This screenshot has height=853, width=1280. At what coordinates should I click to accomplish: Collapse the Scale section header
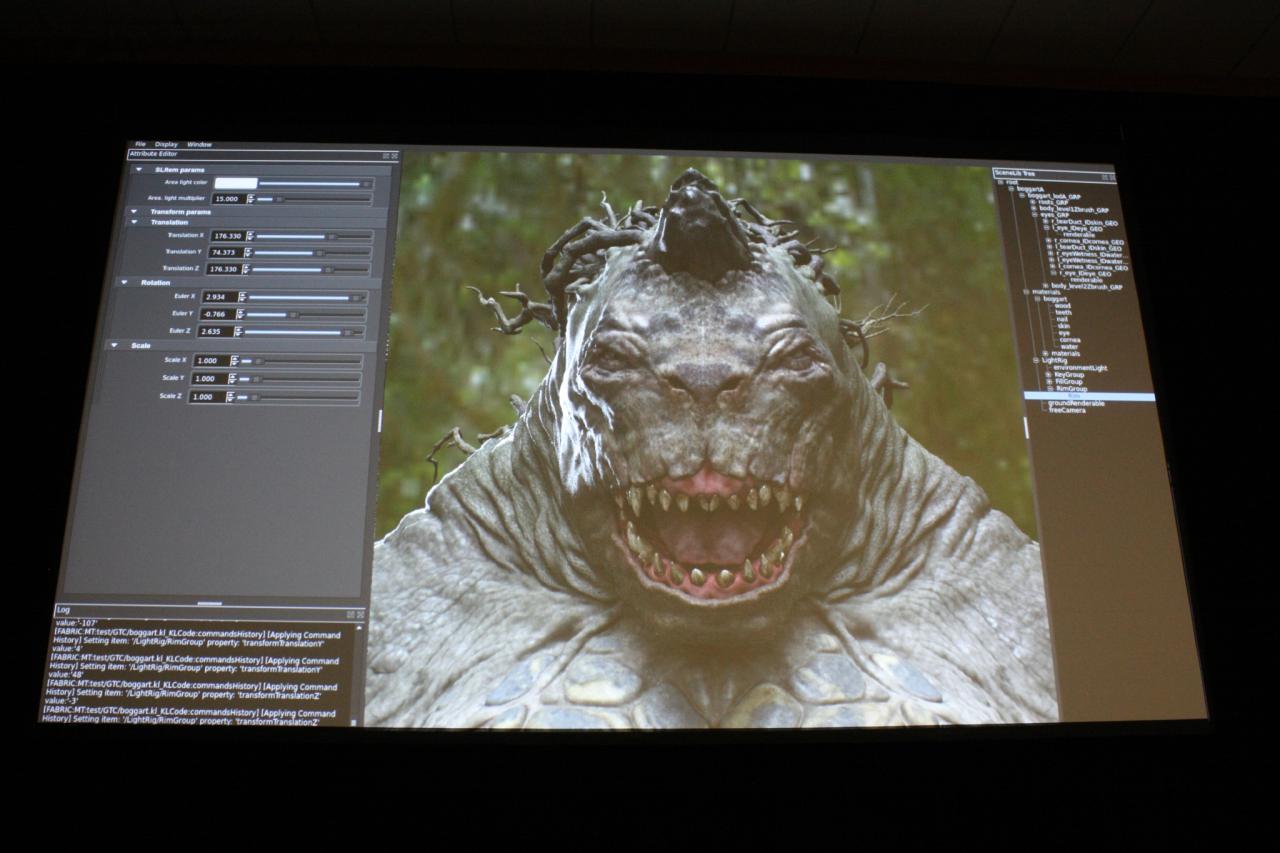tap(114, 345)
